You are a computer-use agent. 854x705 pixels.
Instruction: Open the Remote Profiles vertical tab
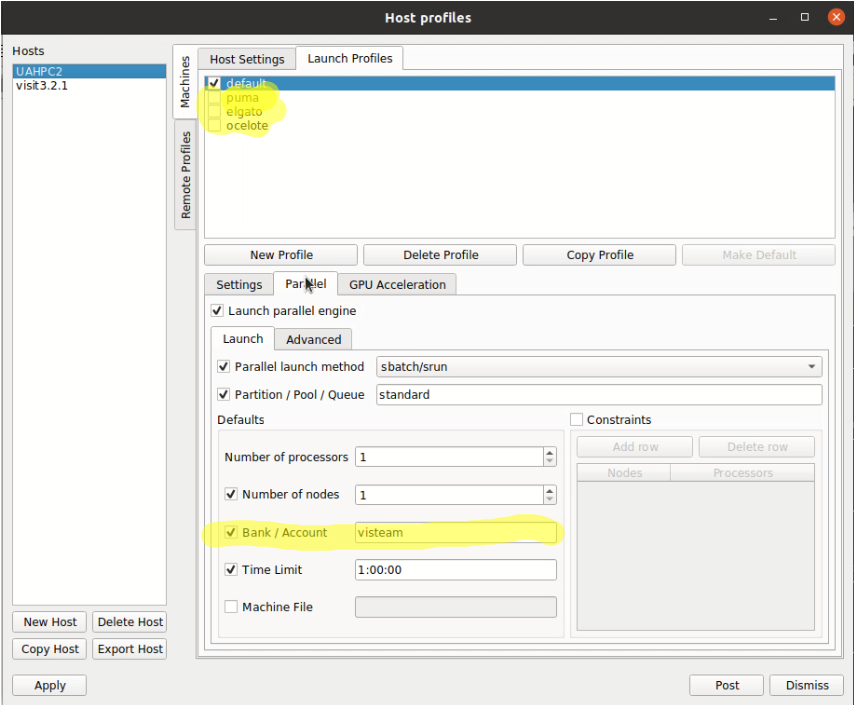[x=185, y=175]
